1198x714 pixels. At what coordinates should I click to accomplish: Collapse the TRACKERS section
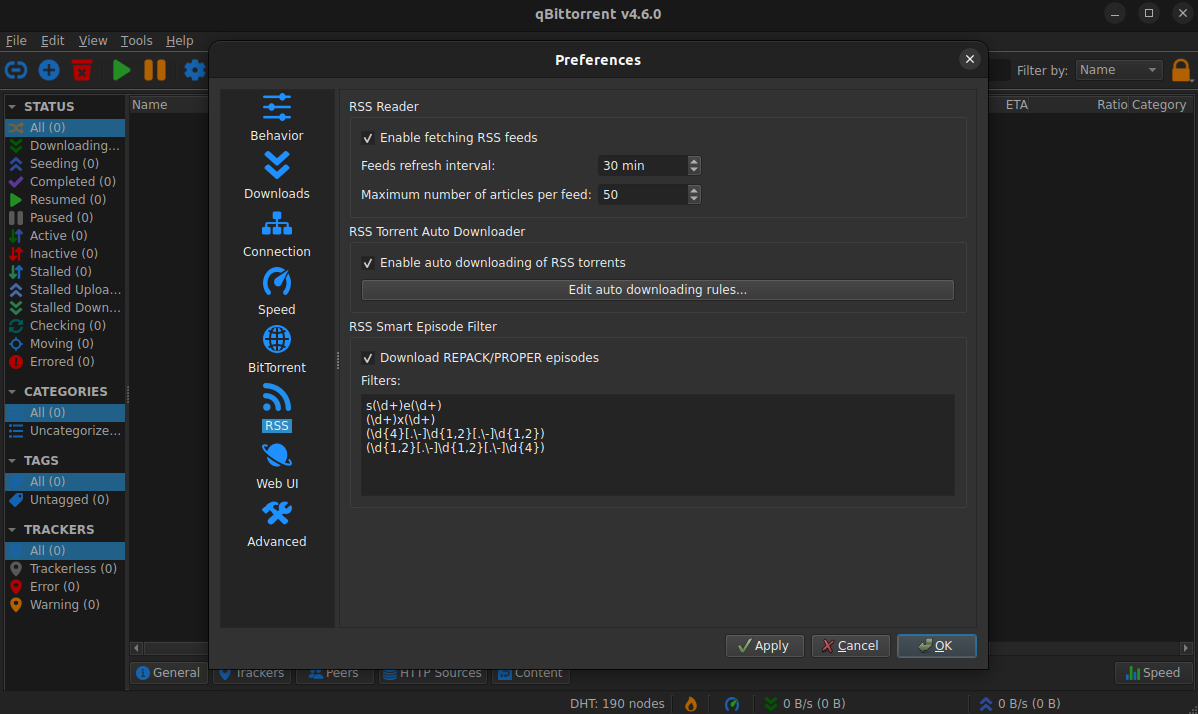point(13,529)
